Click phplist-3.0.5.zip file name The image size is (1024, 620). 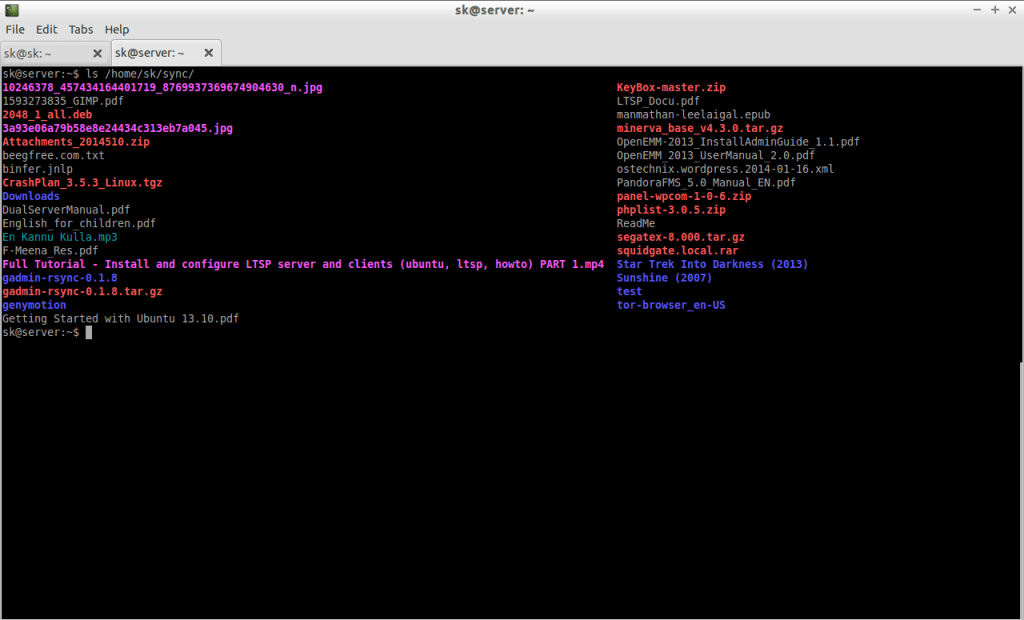[x=671, y=210]
